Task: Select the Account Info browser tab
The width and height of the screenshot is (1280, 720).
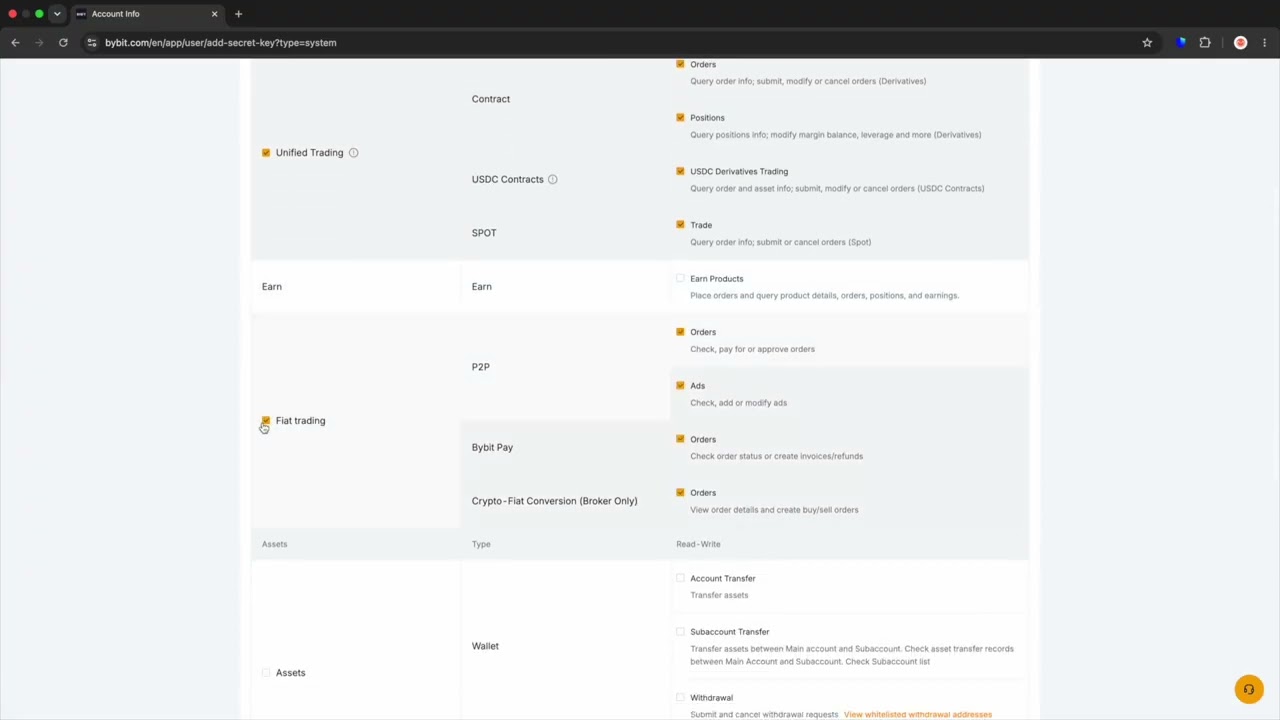Action: click(146, 14)
